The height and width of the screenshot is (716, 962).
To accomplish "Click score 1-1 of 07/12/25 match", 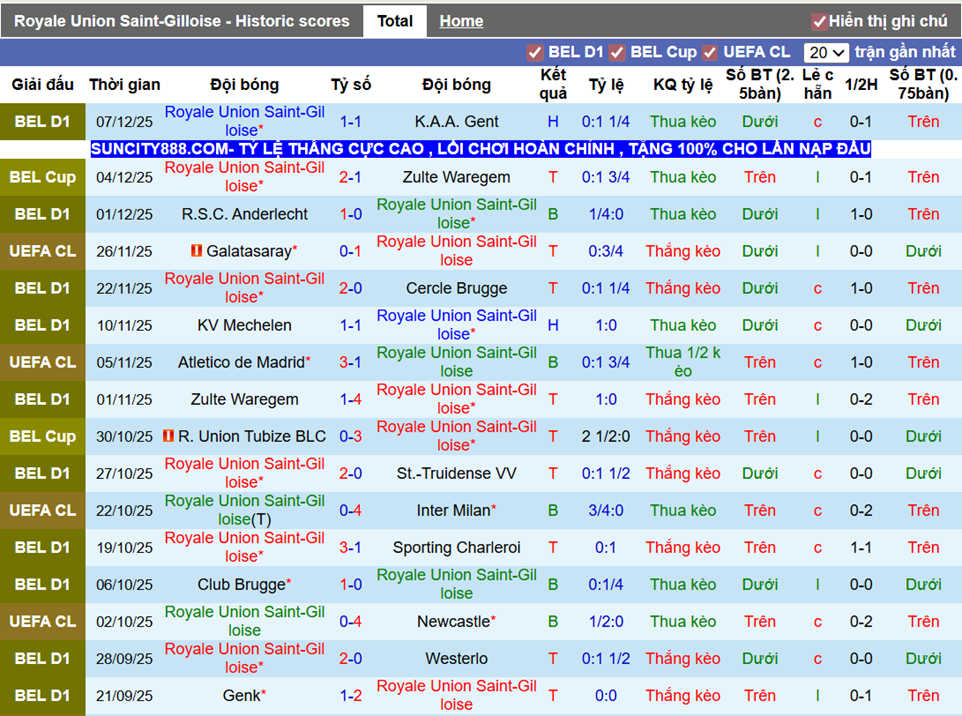I will pyautogui.click(x=350, y=121).
